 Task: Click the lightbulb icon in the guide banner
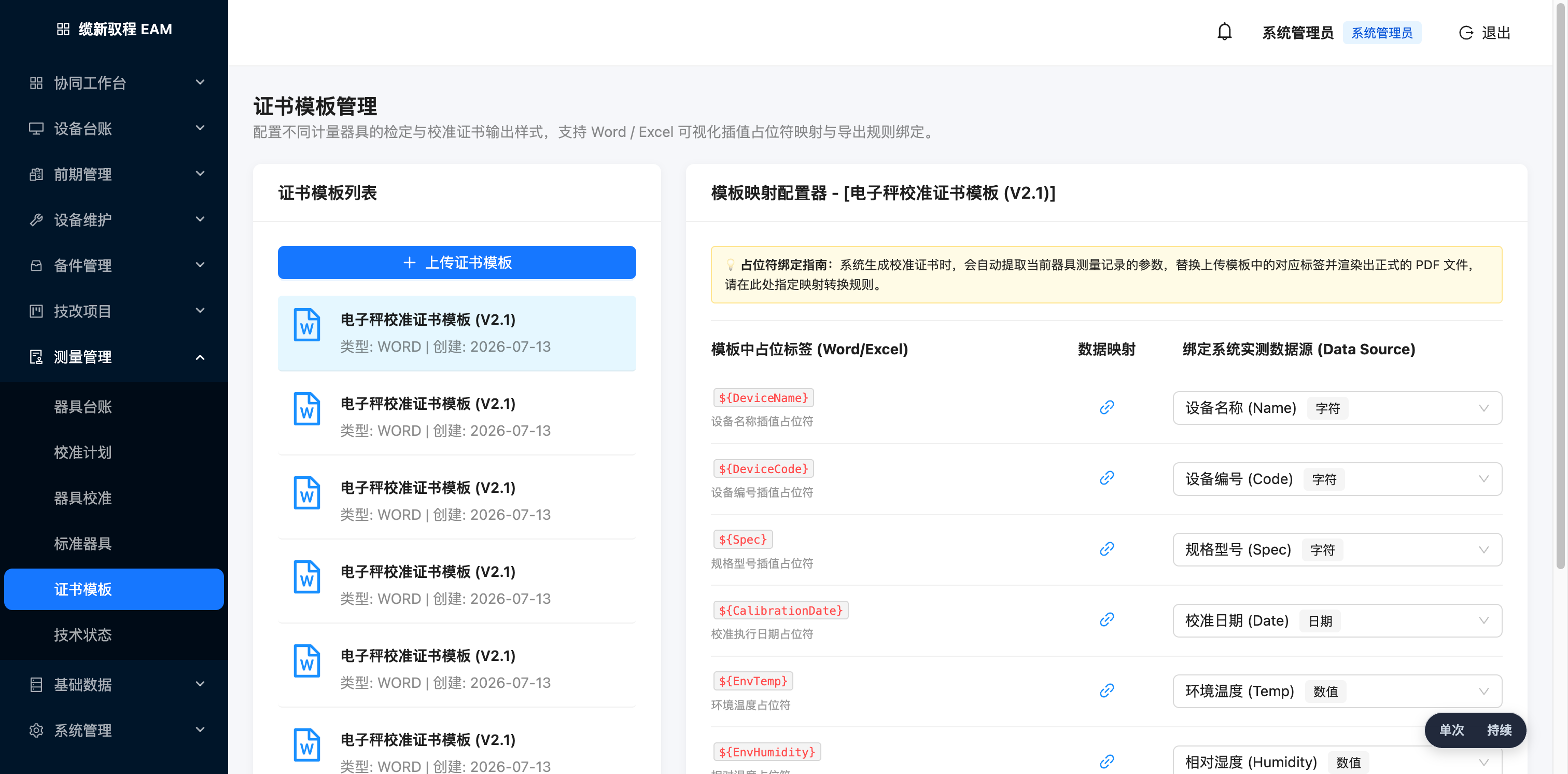coord(731,265)
